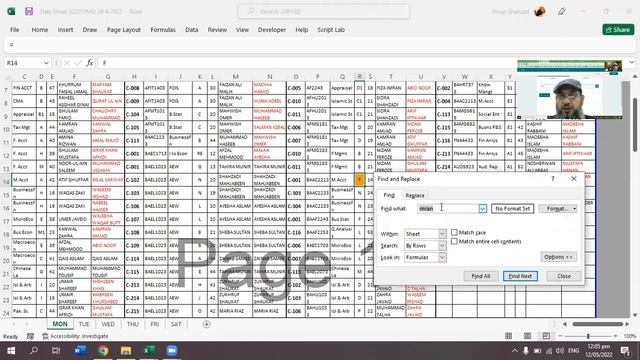Open the Windows Start menu
Viewport: 640px width, 360px height.
(11, 351)
